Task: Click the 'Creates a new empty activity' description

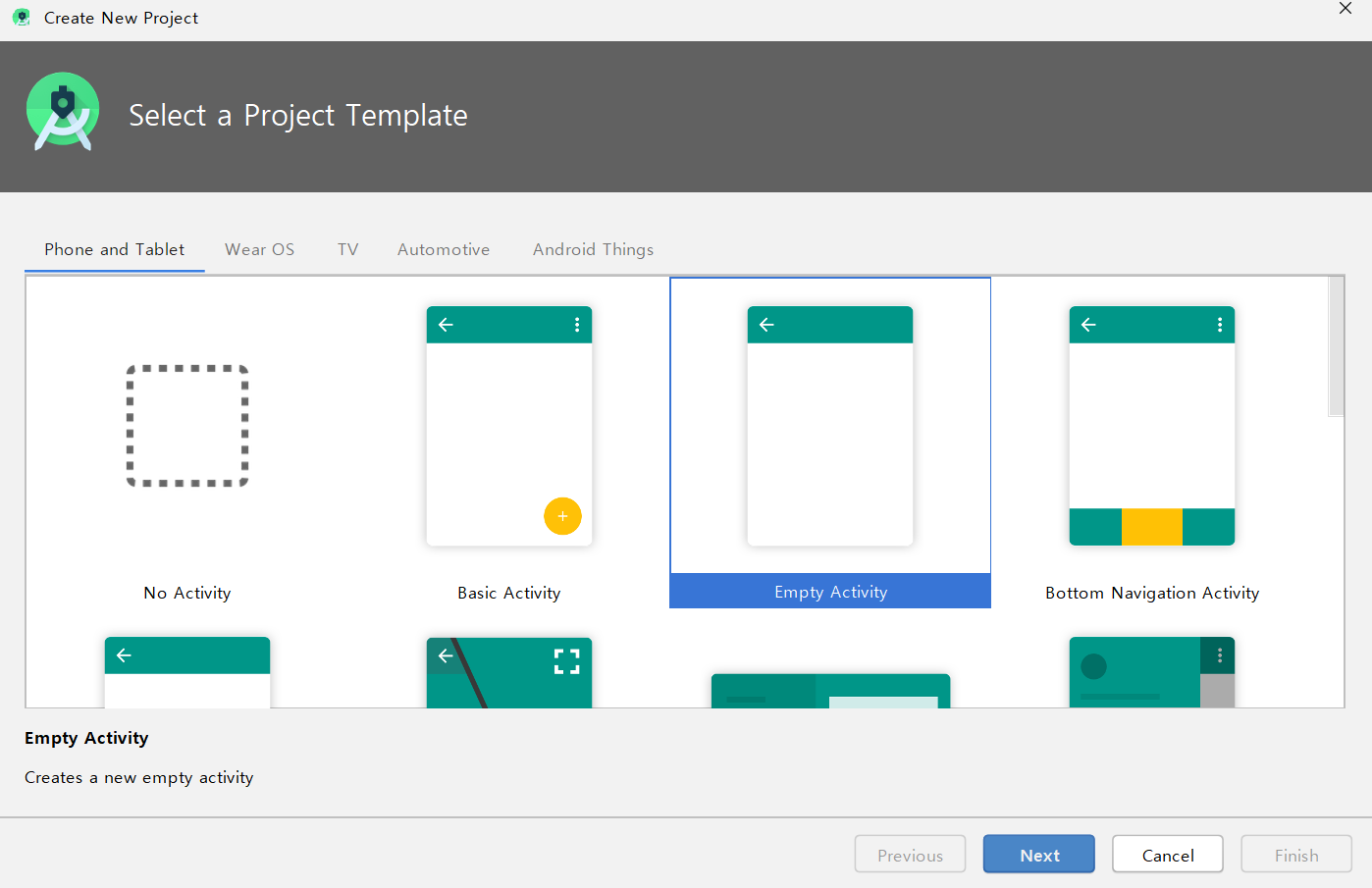Action: (139, 777)
